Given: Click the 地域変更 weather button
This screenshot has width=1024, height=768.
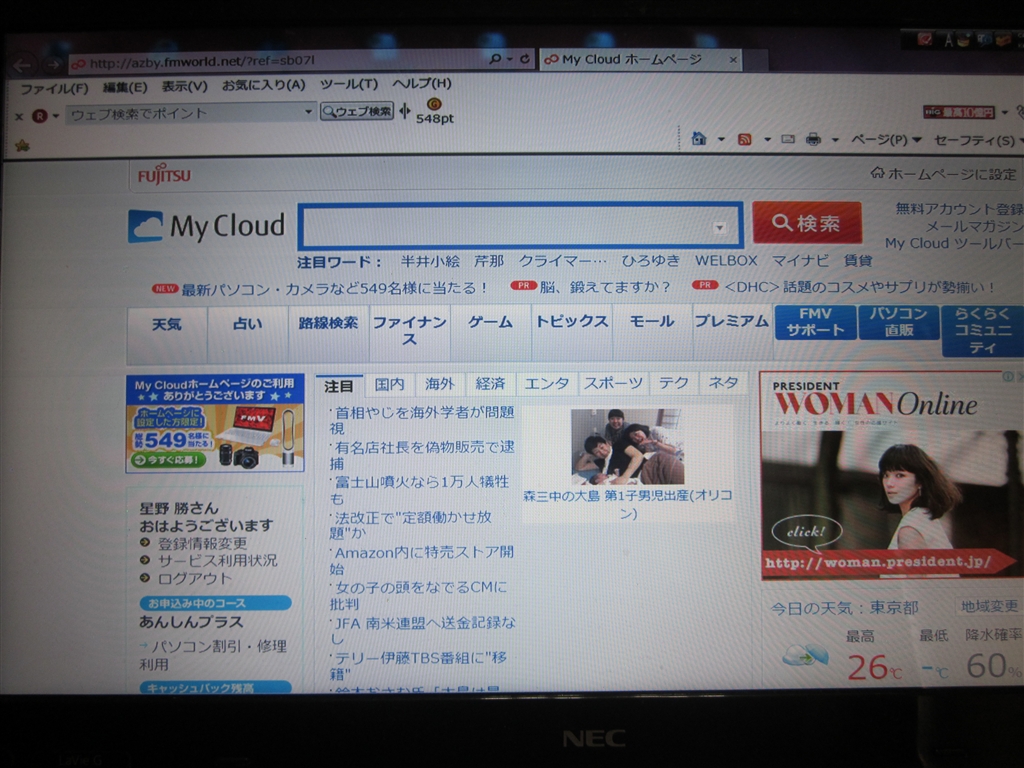Looking at the screenshot, I should (x=989, y=606).
